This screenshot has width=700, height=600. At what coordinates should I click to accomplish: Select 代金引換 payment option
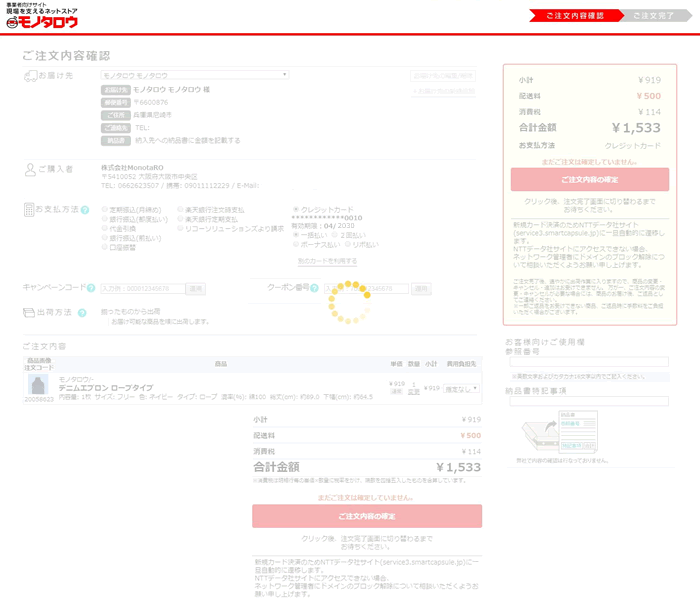tap(105, 228)
